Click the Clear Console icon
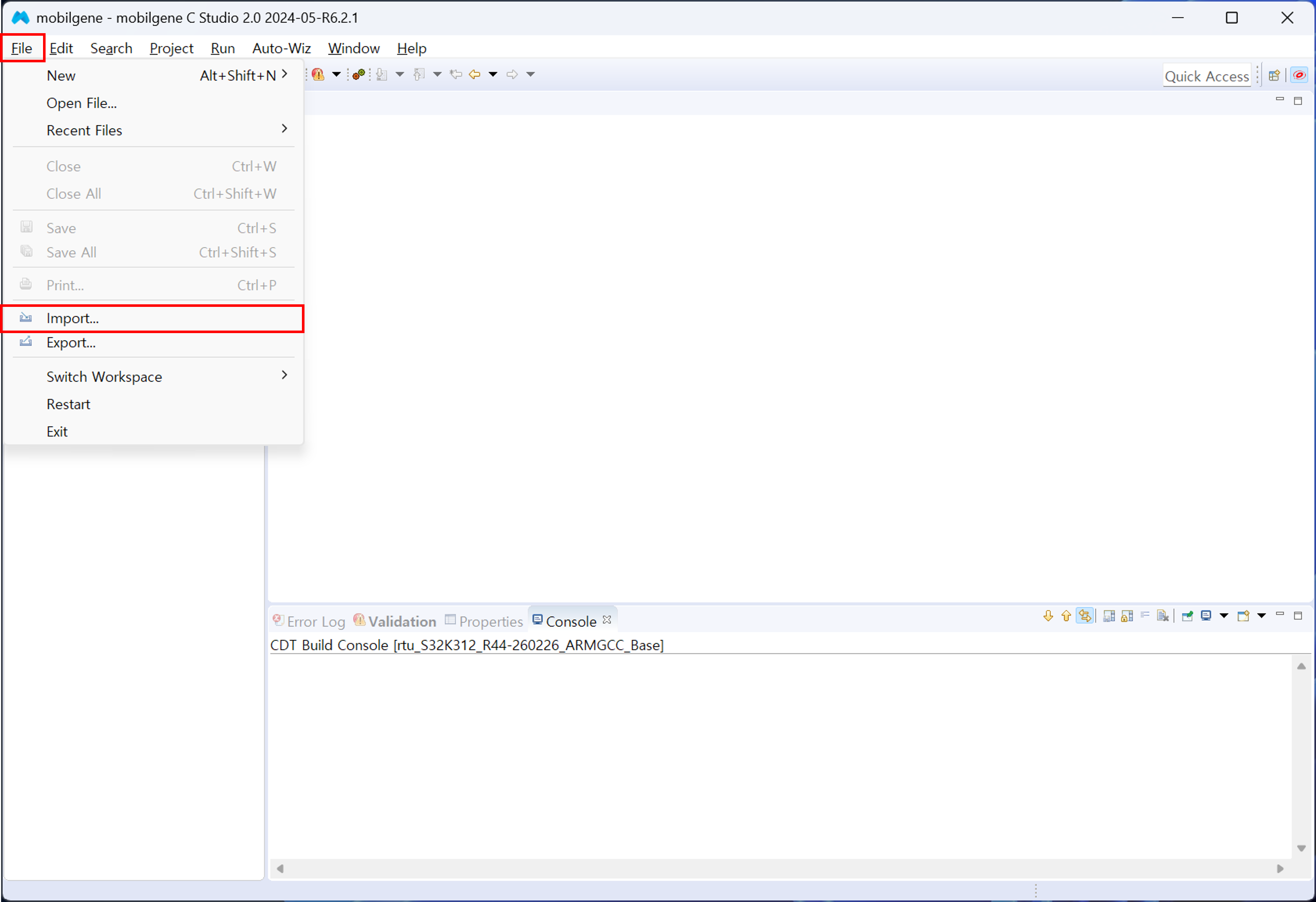 click(1163, 616)
